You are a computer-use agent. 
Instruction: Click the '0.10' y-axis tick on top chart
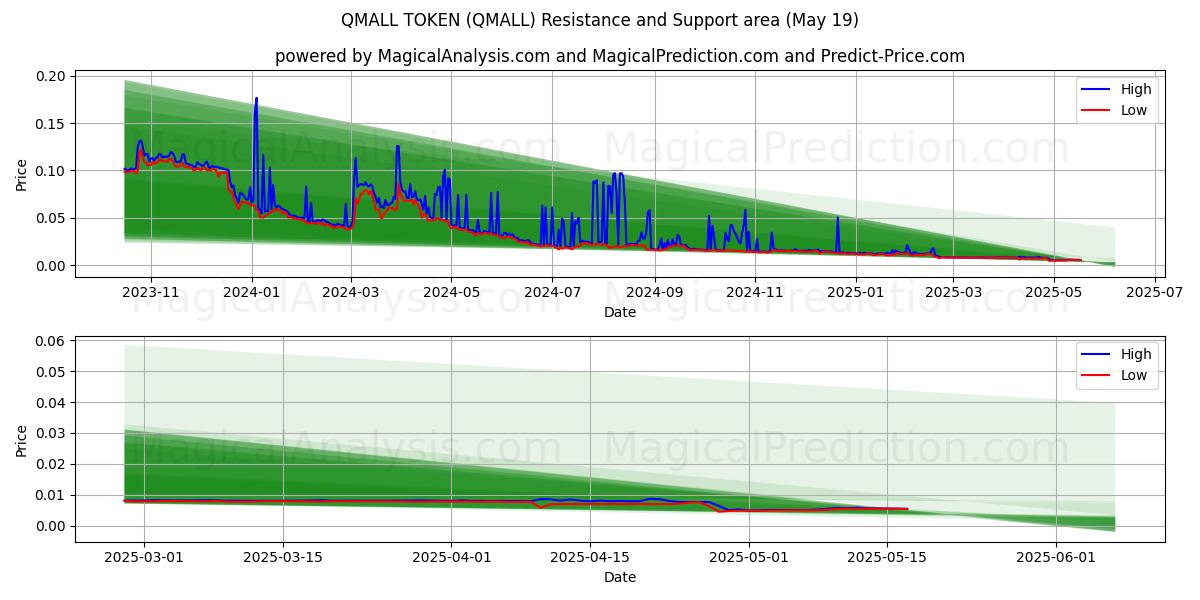point(53,171)
